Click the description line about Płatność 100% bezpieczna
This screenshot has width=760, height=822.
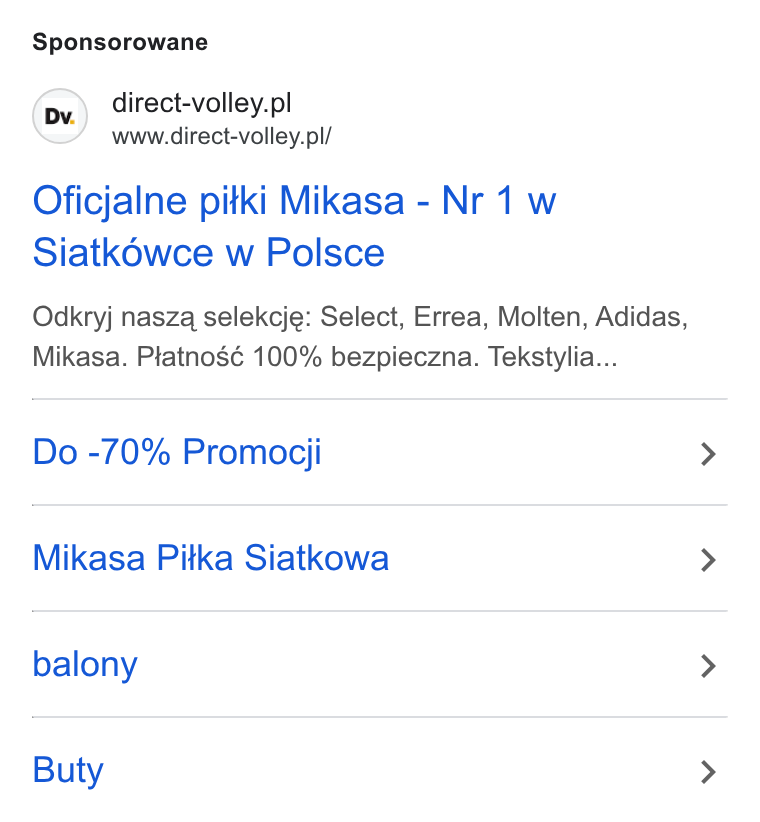(325, 357)
